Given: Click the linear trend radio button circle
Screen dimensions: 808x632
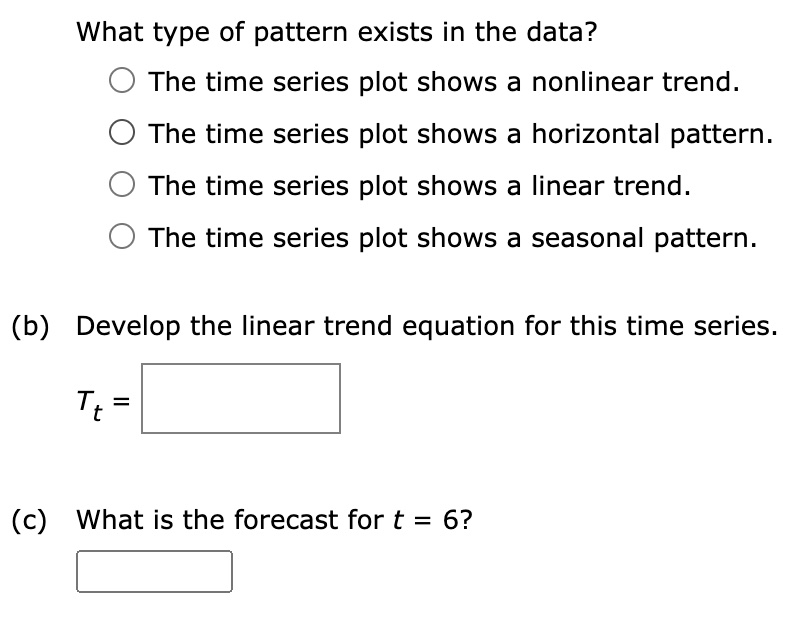Looking at the screenshot, I should click(x=121, y=186).
